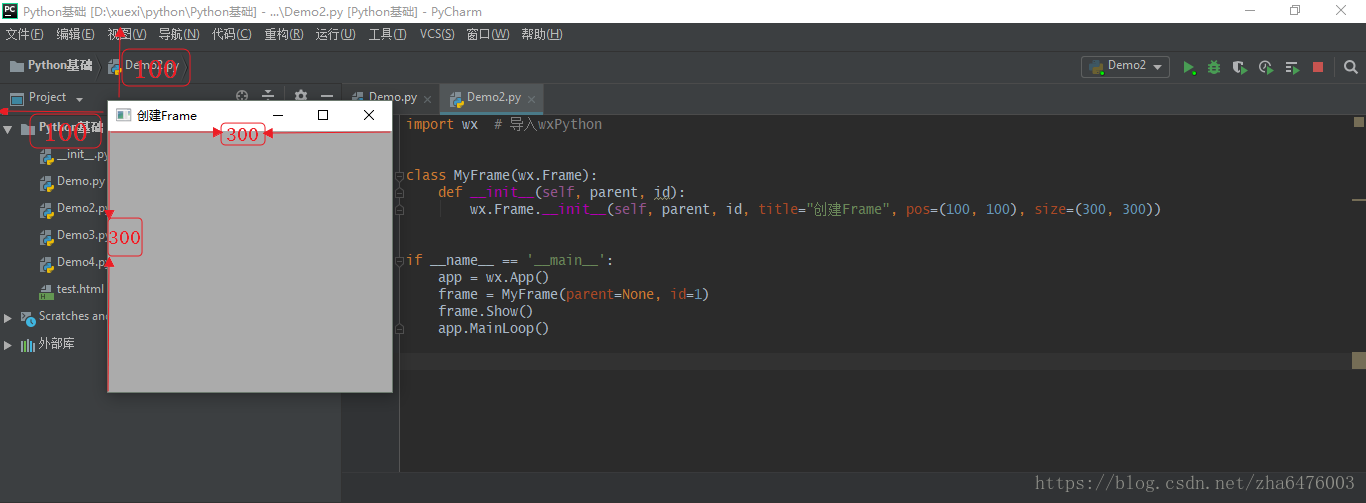Viewport: 1366px width, 503px height.
Task: Click the inspection indicator square in editor
Action: (x=1359, y=122)
